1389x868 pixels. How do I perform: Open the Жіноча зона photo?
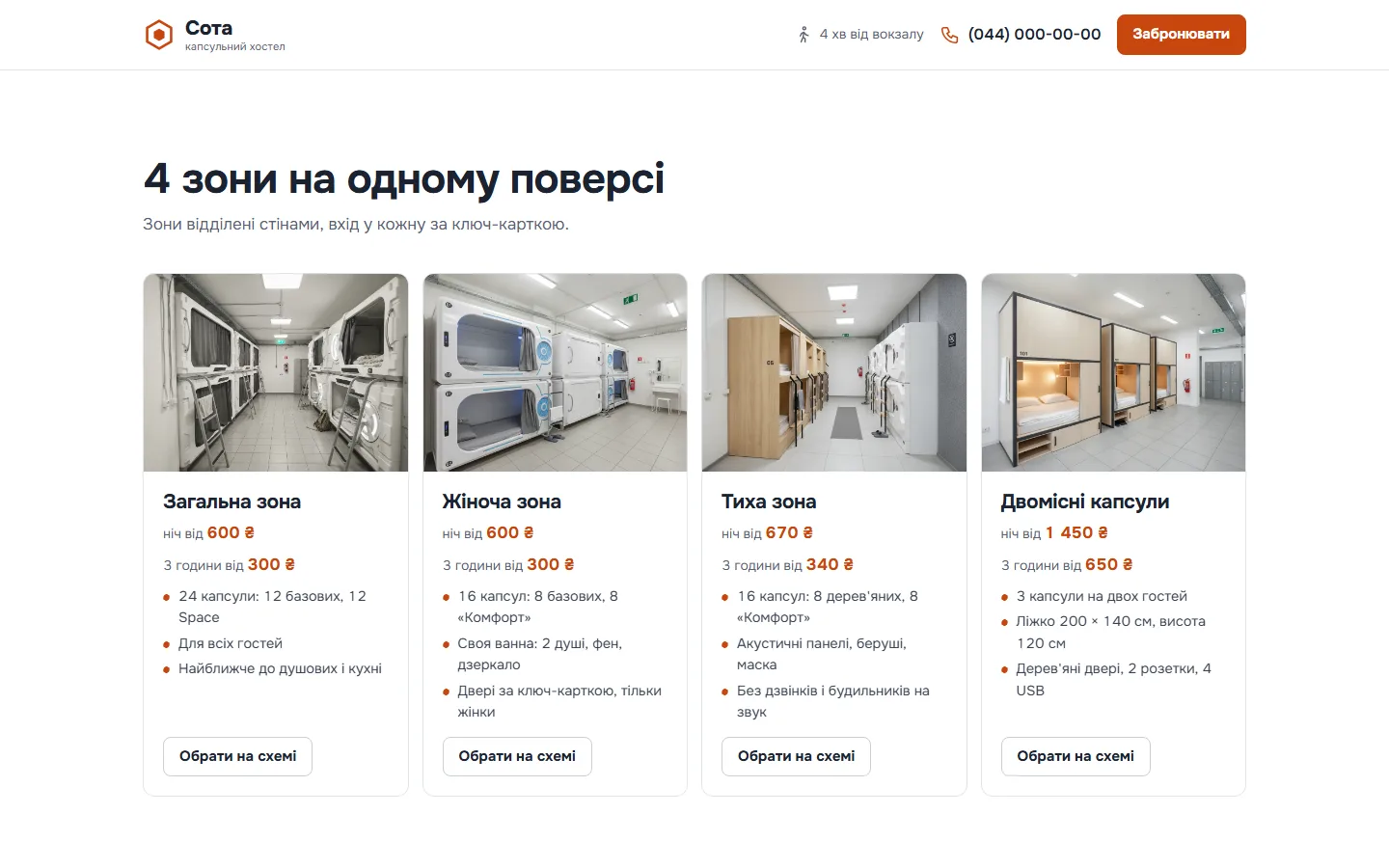point(556,373)
